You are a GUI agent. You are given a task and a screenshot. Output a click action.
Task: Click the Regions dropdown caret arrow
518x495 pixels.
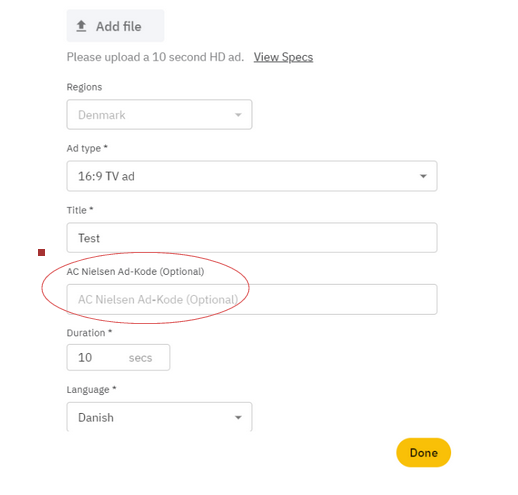point(238,115)
